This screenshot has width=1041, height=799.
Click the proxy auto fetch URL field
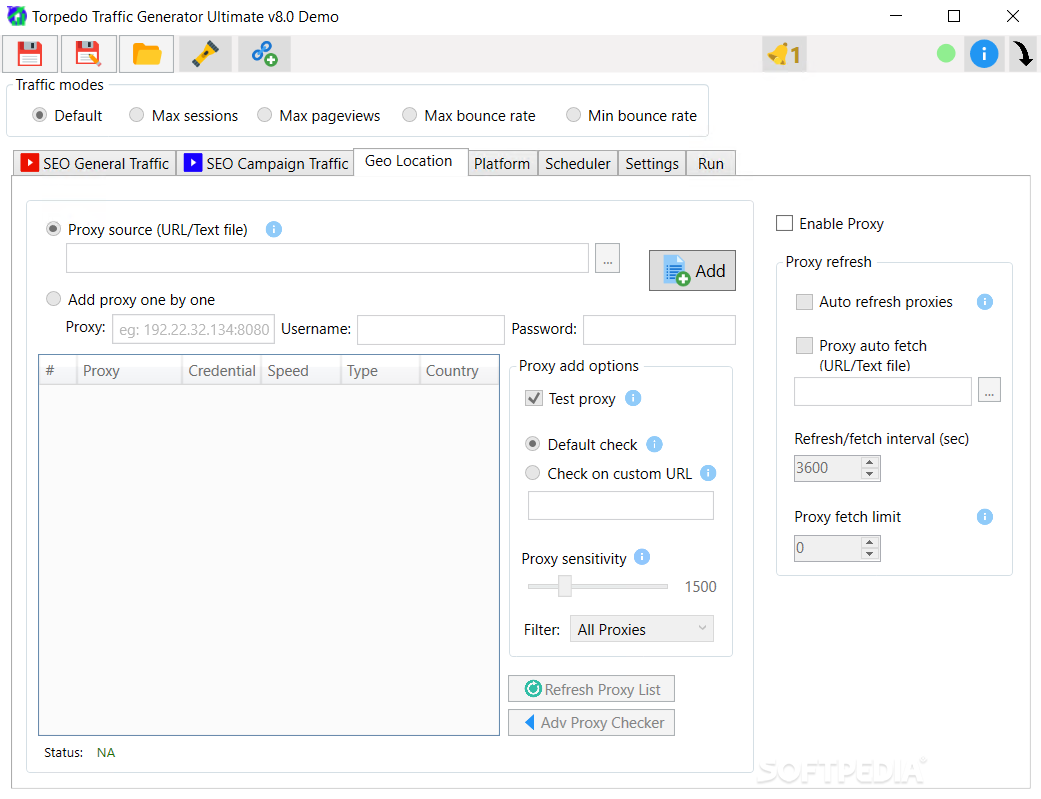pos(883,391)
